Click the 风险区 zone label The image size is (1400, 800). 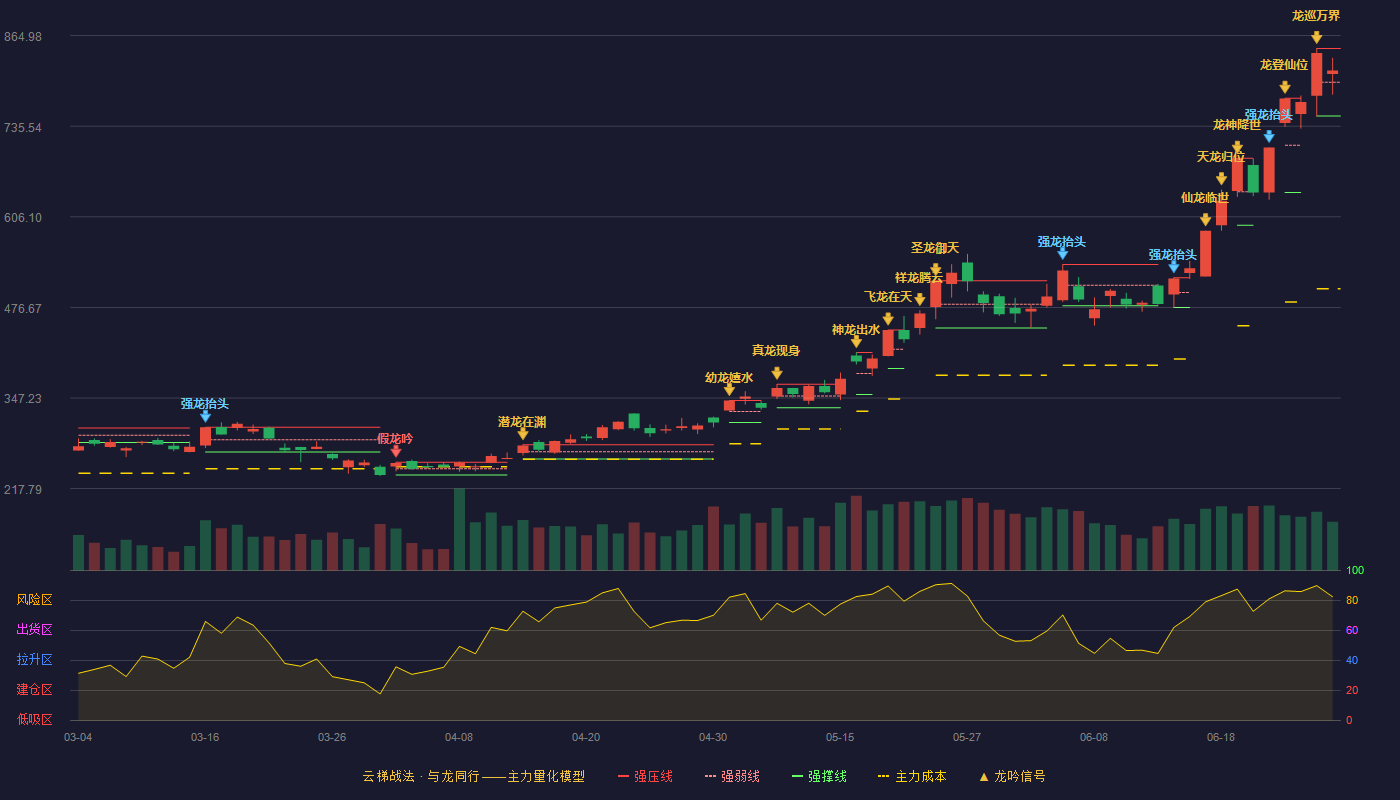35,600
